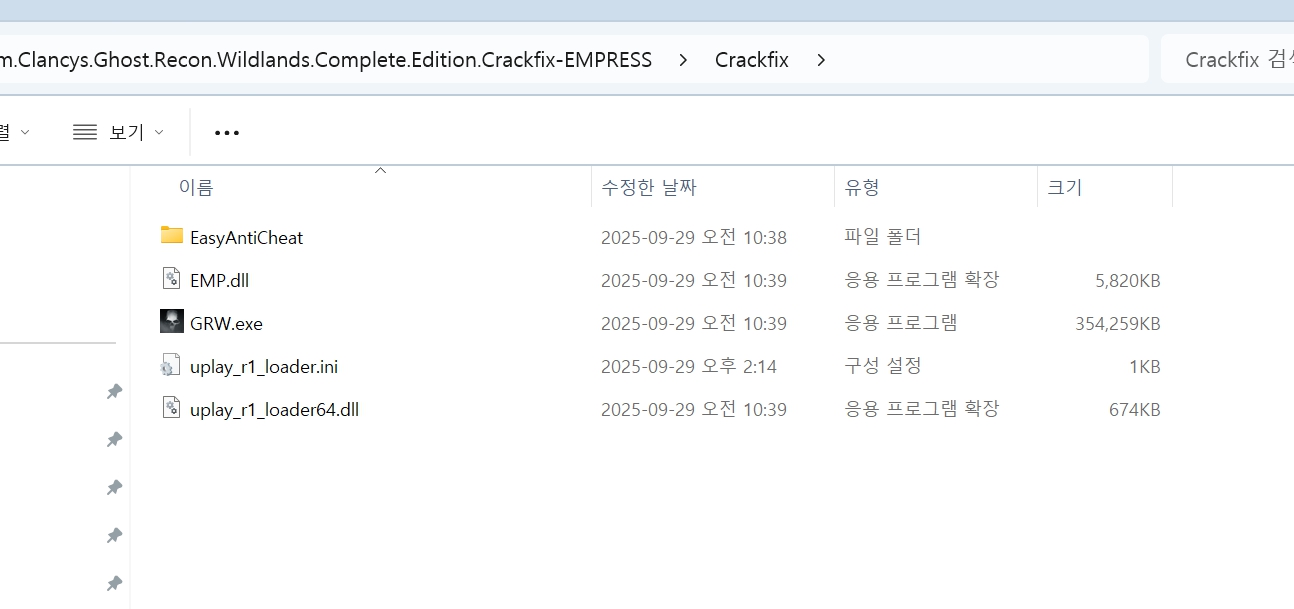Viewport: 1294px width, 609px height.
Task: Click the GRW.exe application icon
Action: pyautogui.click(x=172, y=322)
